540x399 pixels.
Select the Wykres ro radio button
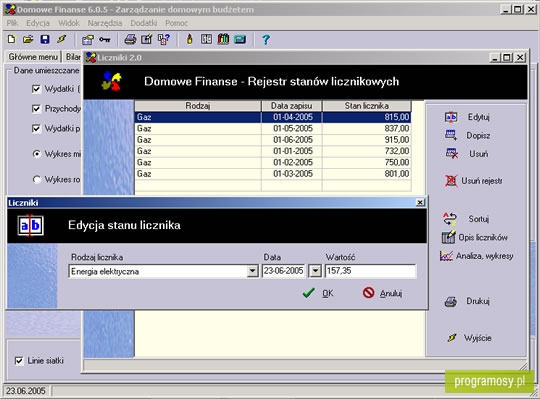37,179
